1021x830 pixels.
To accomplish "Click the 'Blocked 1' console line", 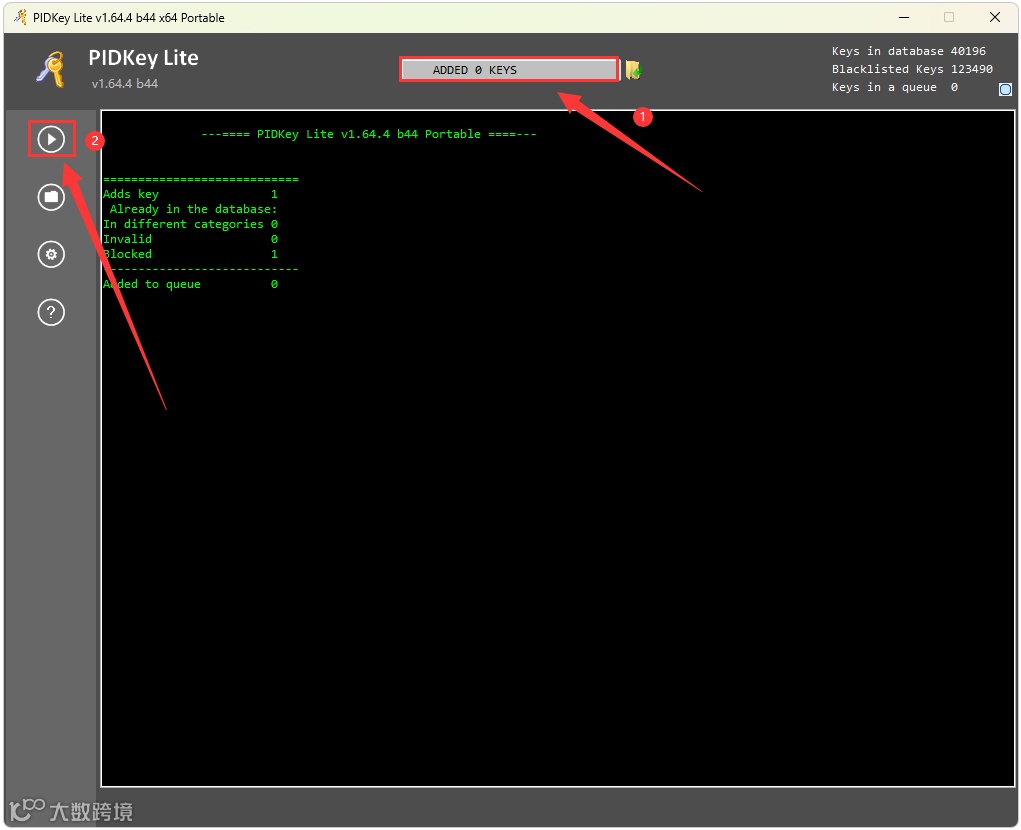I will pos(190,254).
